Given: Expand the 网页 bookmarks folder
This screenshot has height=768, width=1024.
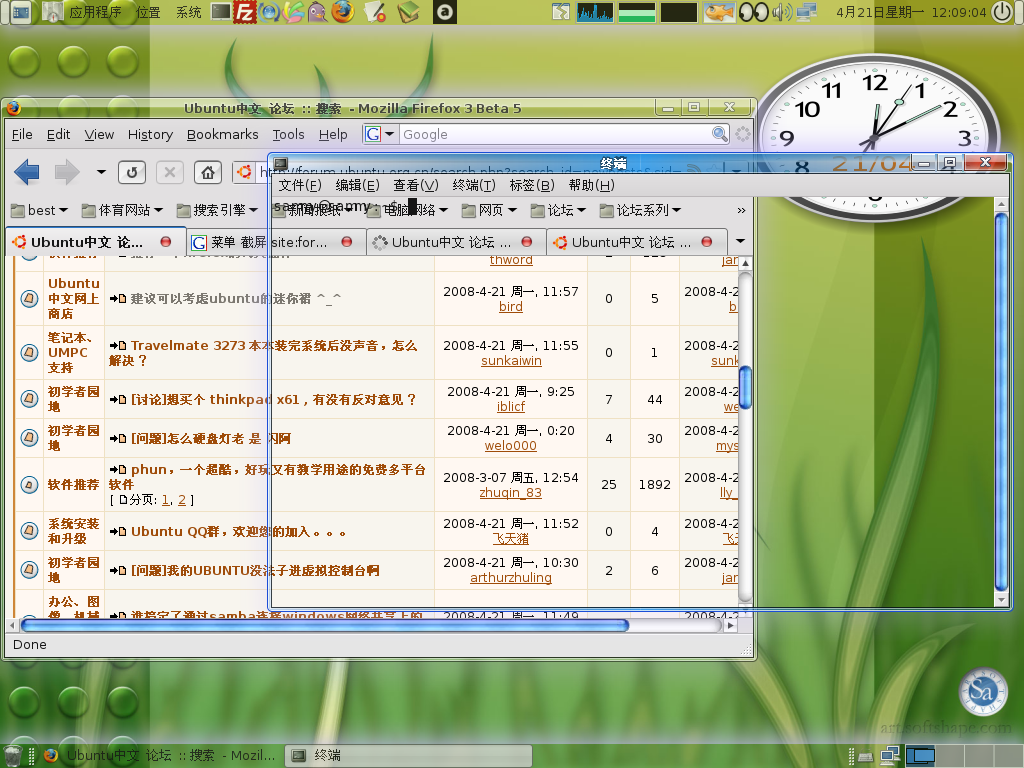Looking at the screenshot, I should coord(489,210).
